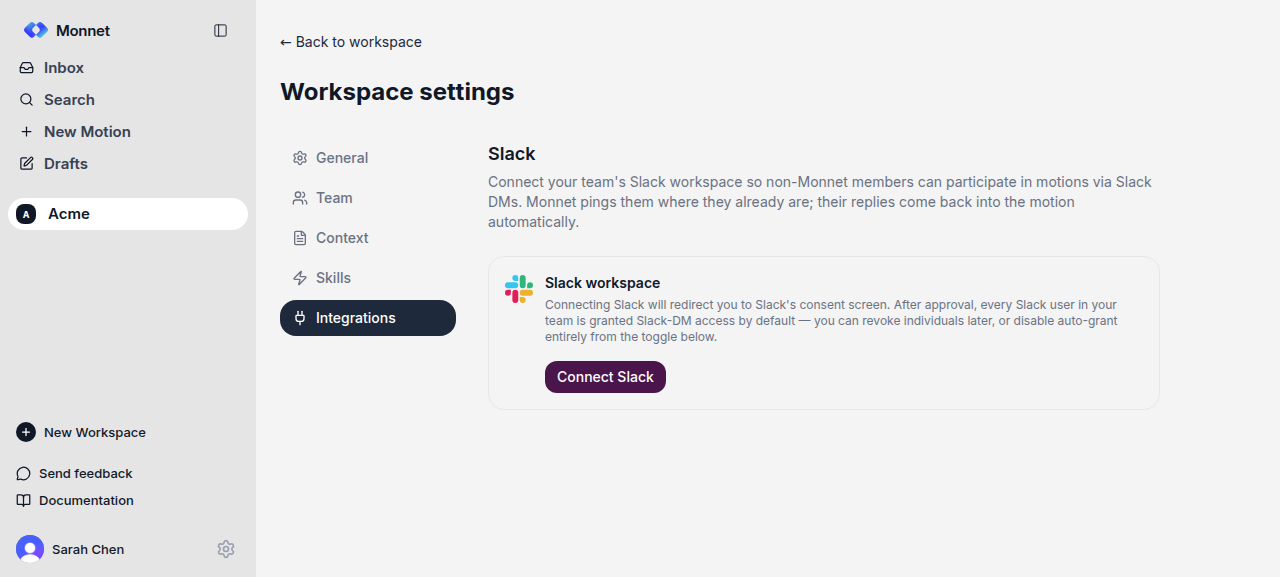The image size is (1280, 577).
Task: Switch to the Context settings tab
Action: point(368,238)
